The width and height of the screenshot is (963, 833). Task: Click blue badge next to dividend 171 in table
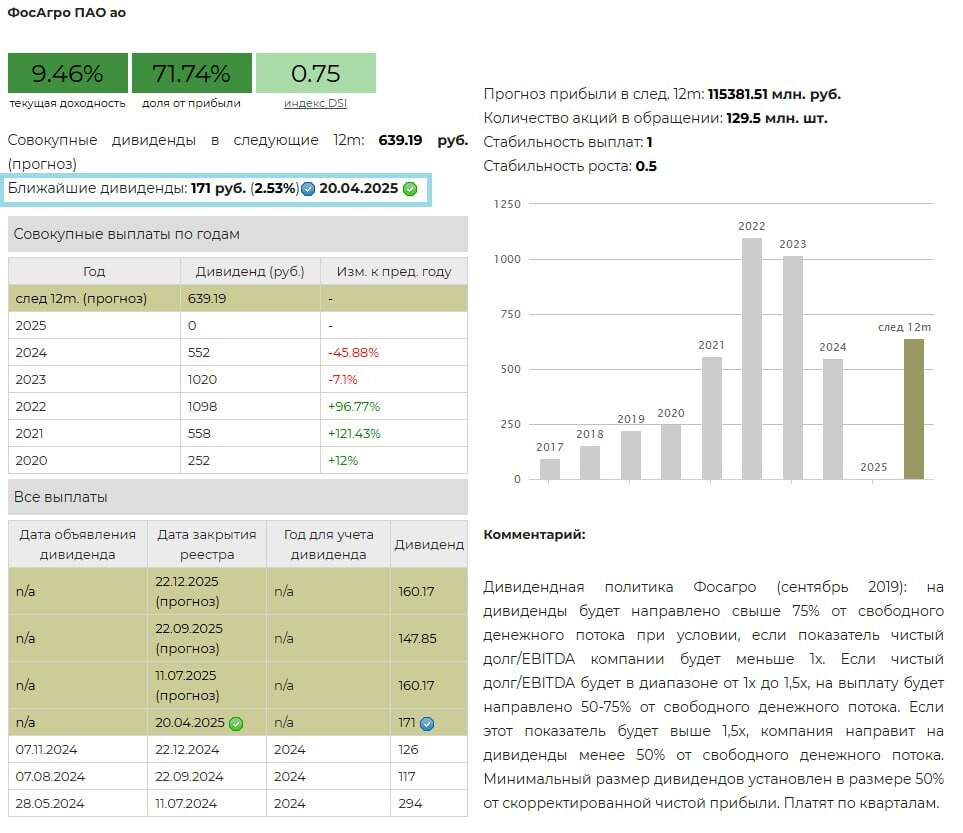(427, 723)
